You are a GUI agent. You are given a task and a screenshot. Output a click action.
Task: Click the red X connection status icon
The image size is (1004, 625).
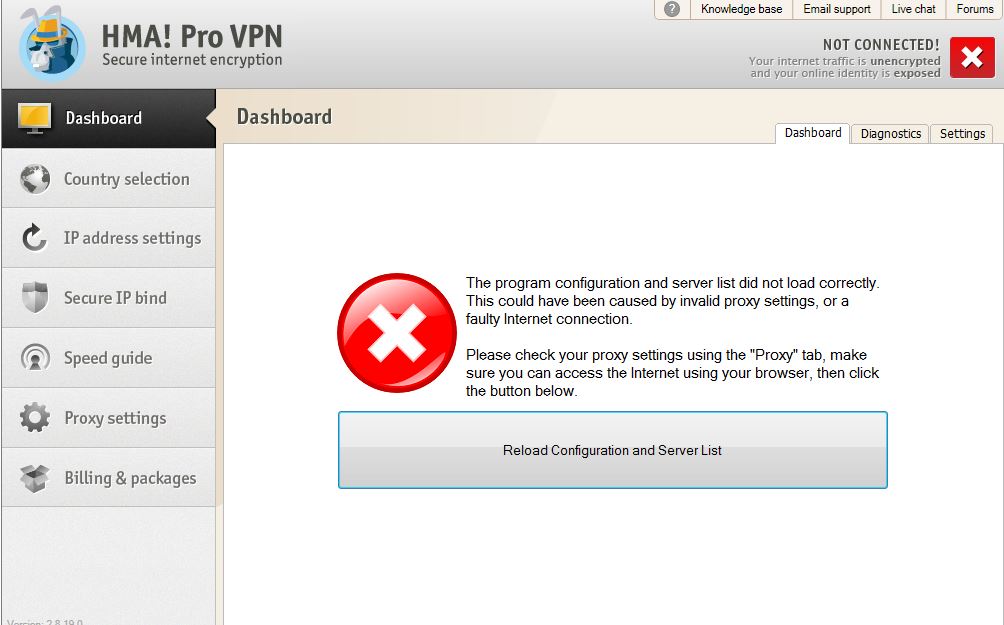click(x=972, y=58)
